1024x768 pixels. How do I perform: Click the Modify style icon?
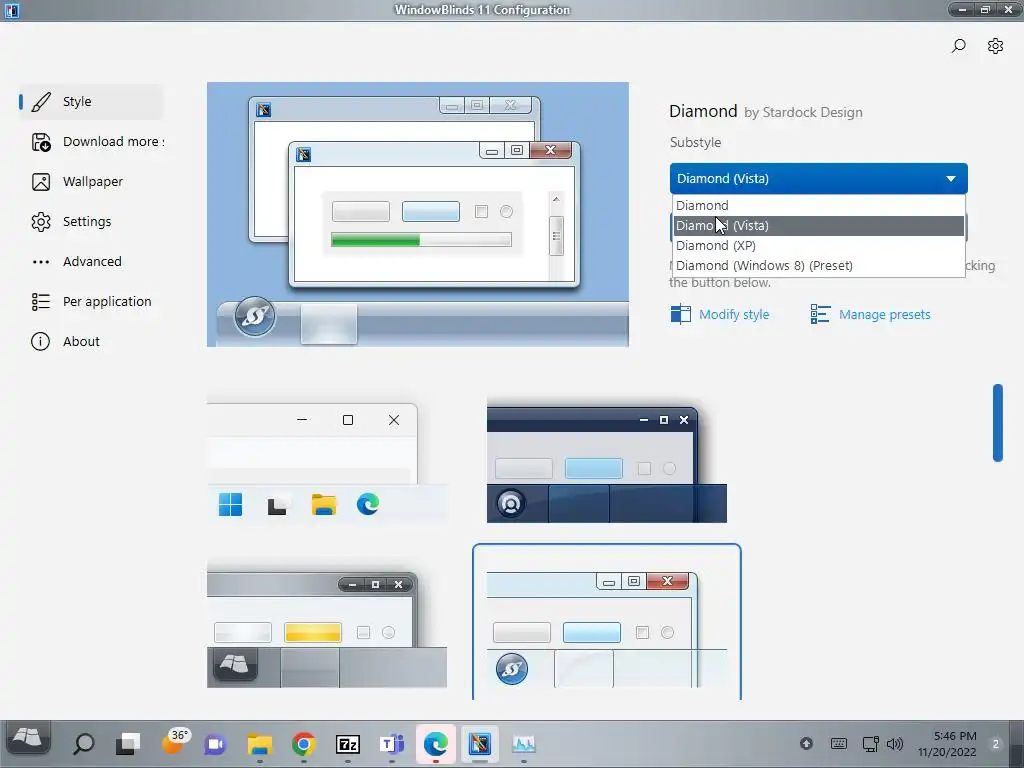point(680,314)
